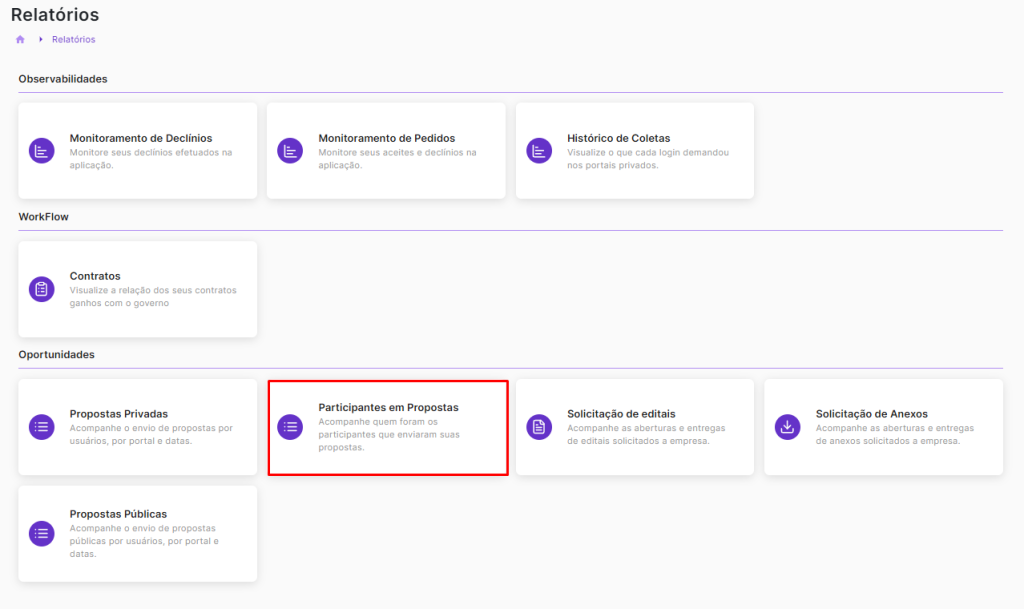Click the Propostas Públicas list icon
Screen dimensions: 1024x609
[41, 534]
